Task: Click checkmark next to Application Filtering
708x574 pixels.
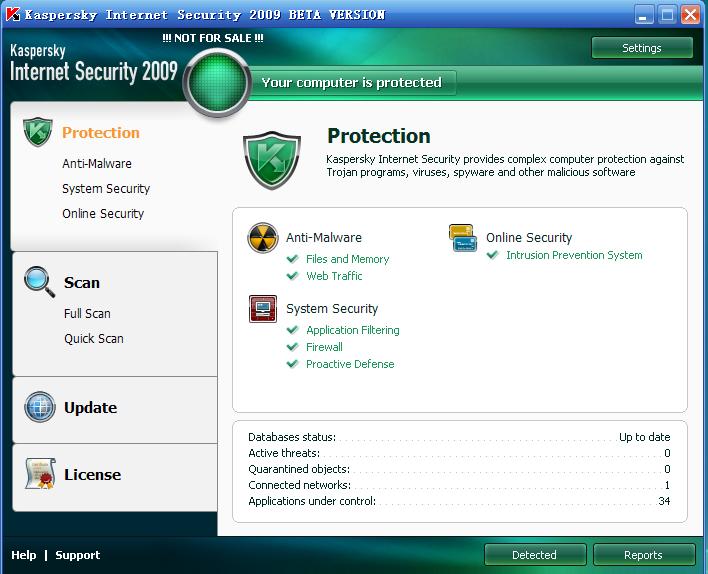Action: tap(293, 330)
